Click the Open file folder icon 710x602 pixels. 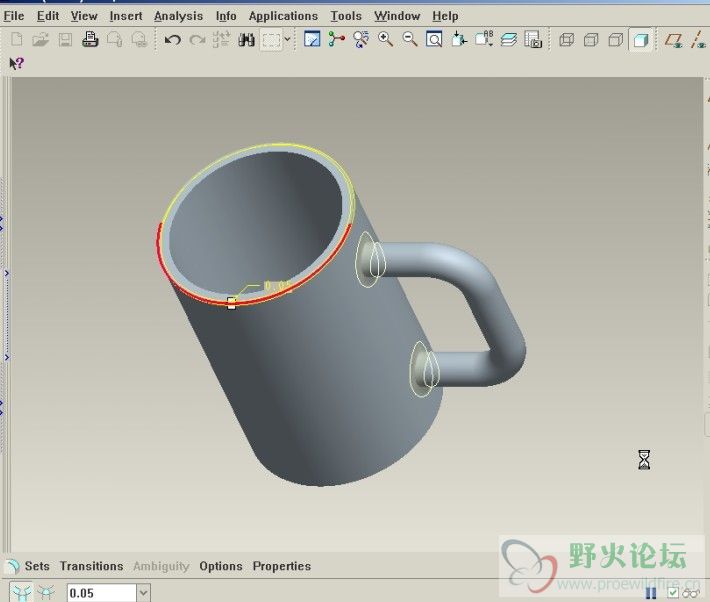(41, 40)
